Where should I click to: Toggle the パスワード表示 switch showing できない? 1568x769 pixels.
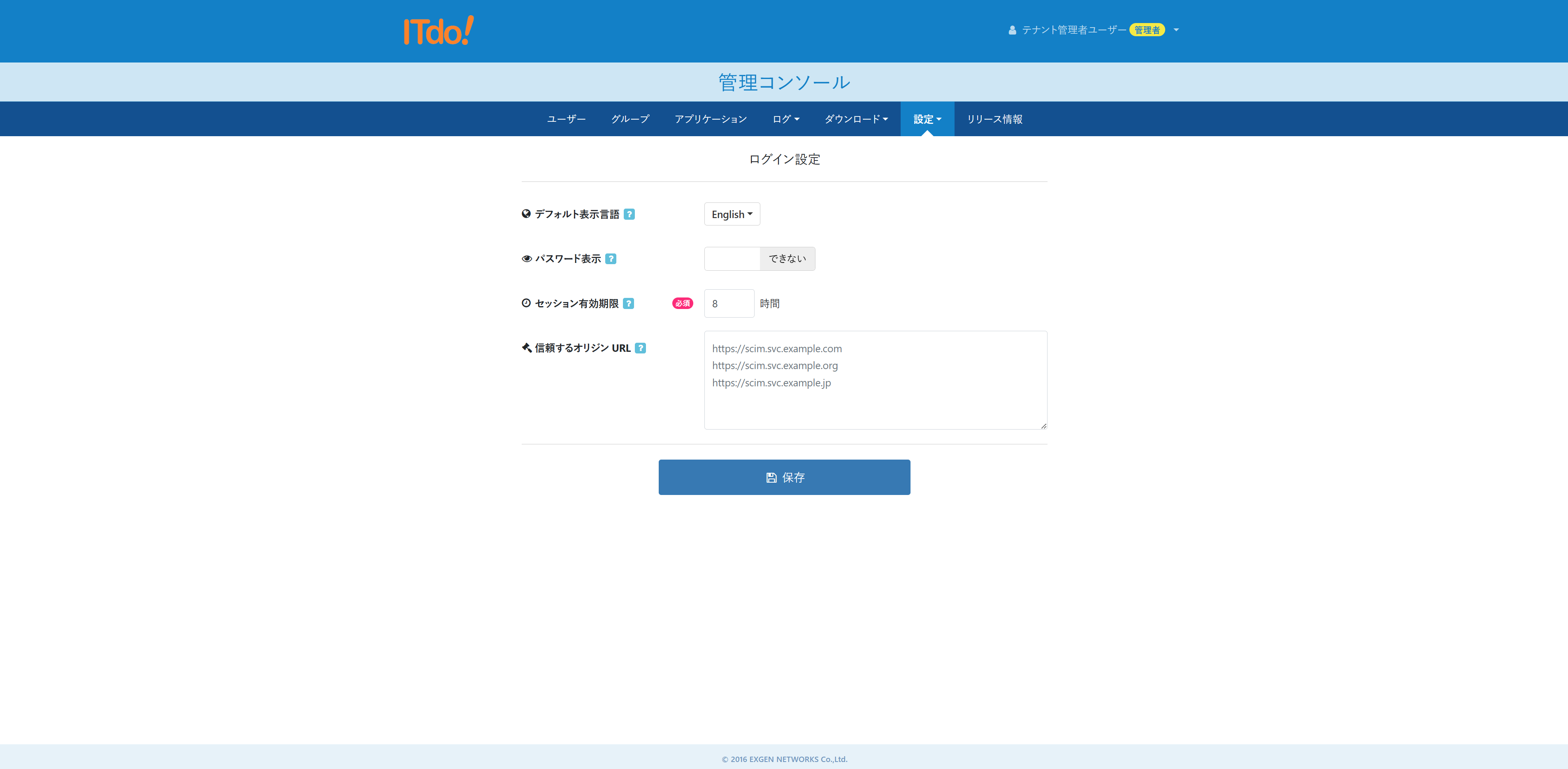tap(759, 259)
